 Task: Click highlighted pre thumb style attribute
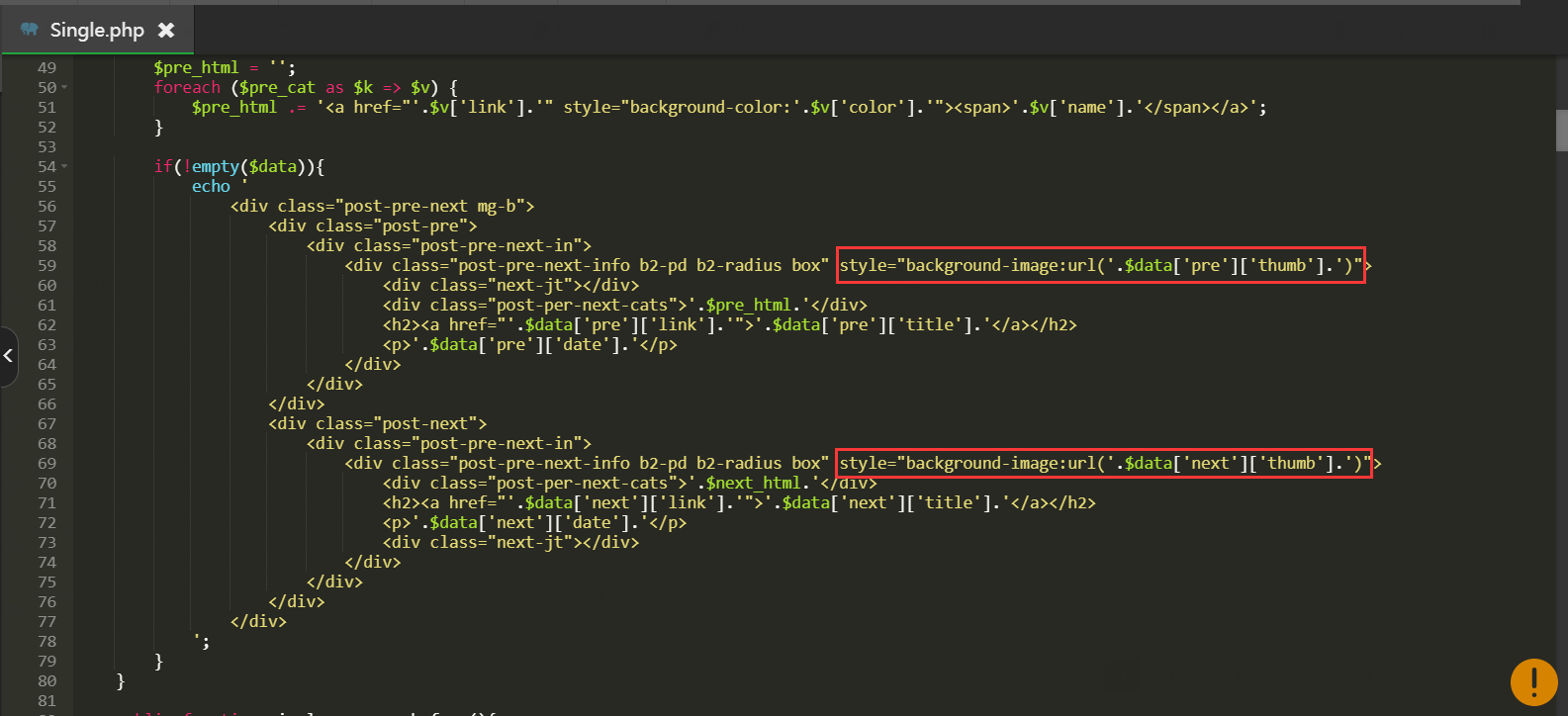point(1100,265)
